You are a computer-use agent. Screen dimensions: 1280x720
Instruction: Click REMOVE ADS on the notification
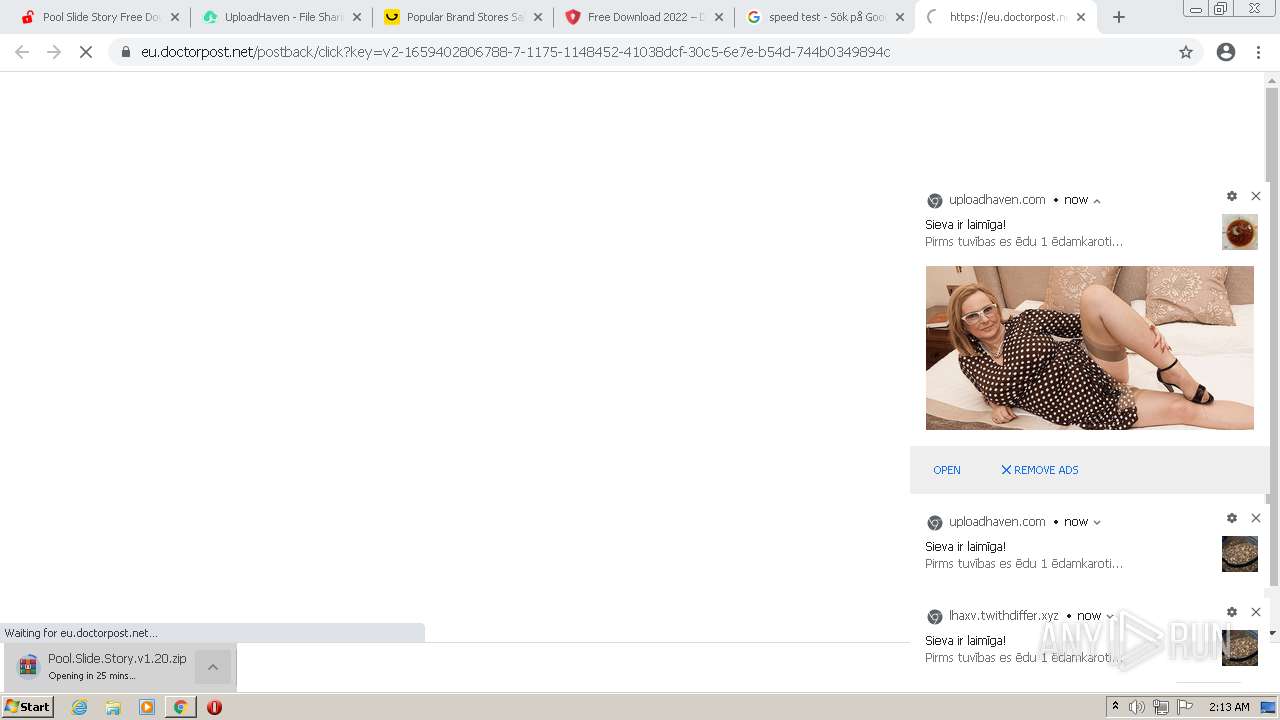[1040, 470]
